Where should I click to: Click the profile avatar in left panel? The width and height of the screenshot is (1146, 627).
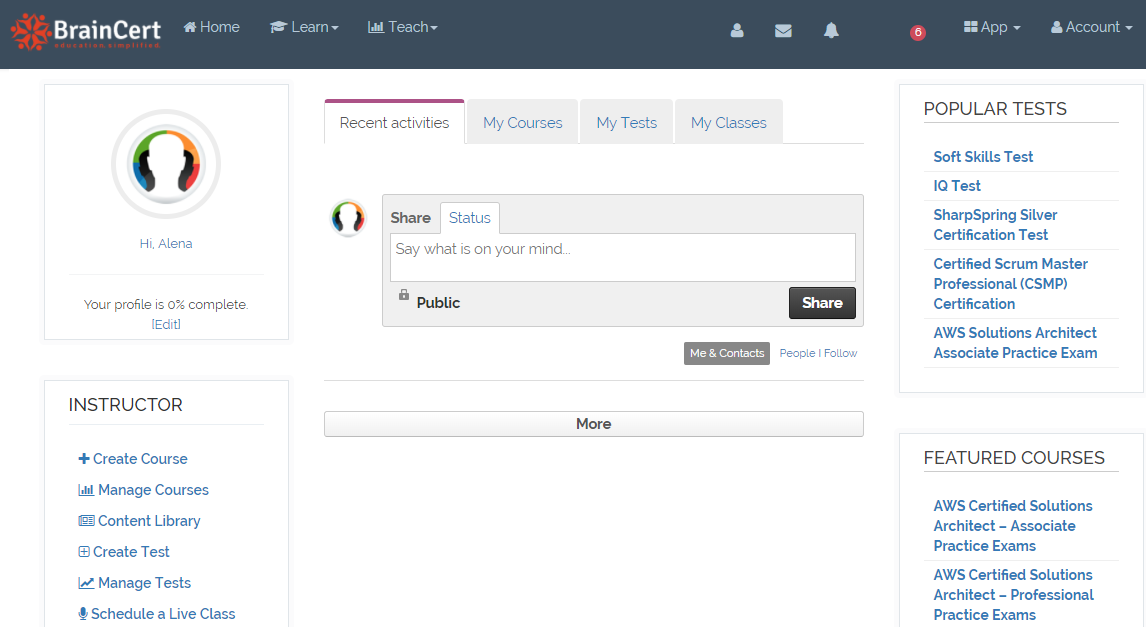[x=166, y=164]
